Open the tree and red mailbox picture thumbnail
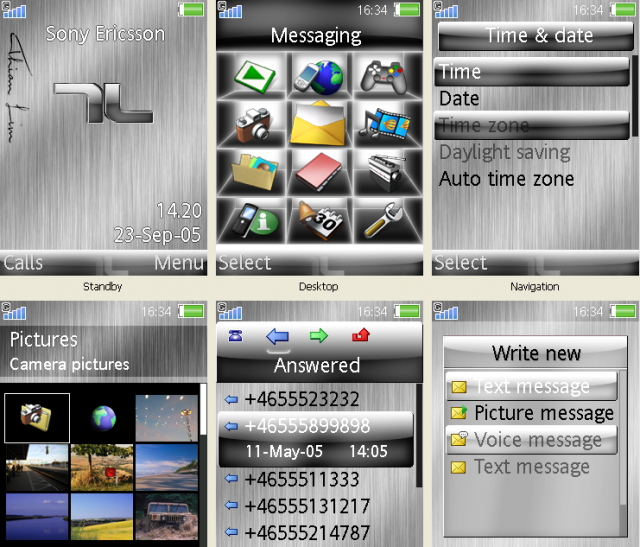The width and height of the screenshot is (640, 547). [x=102, y=468]
